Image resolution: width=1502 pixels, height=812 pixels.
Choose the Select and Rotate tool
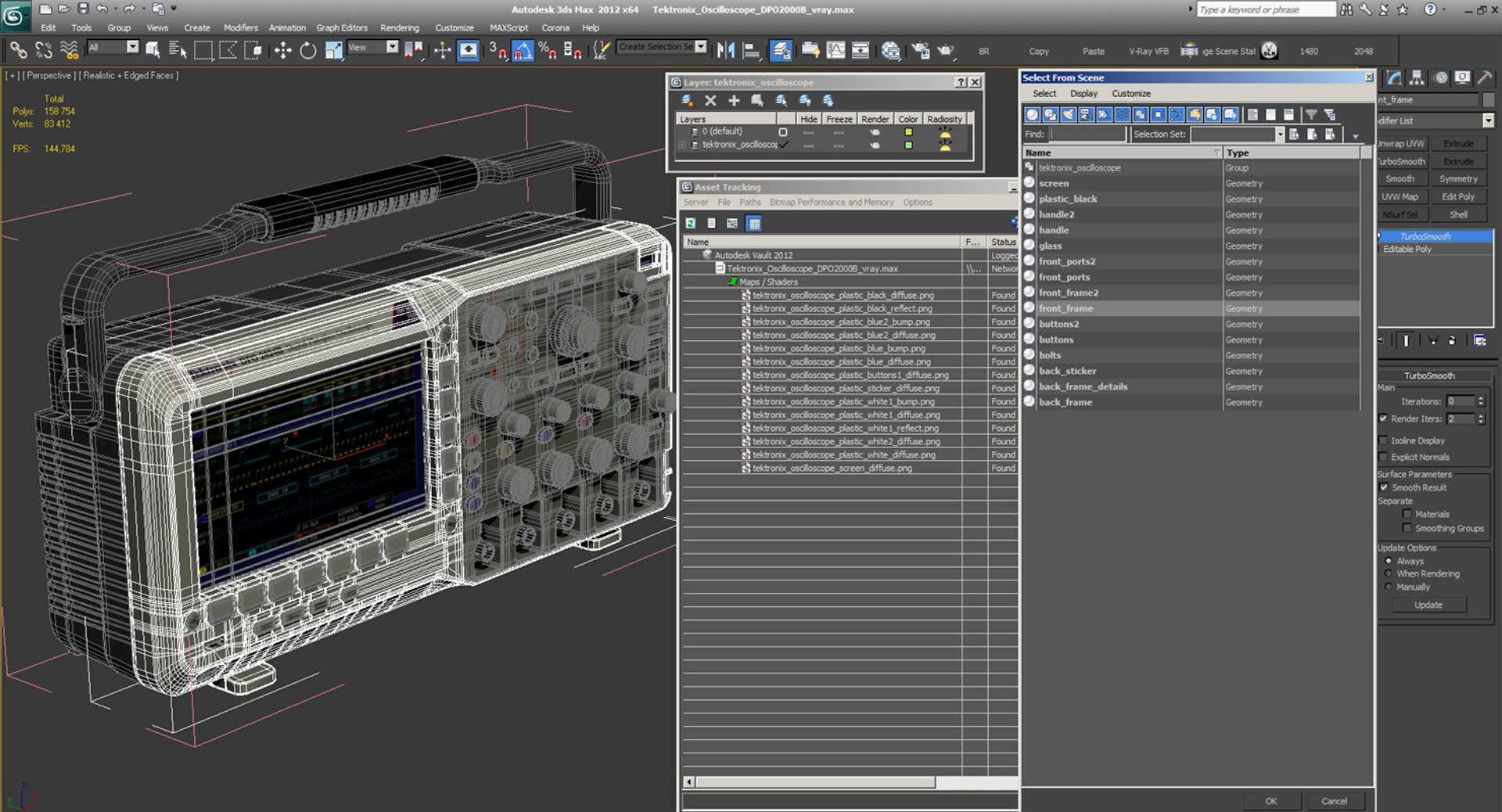click(307, 51)
